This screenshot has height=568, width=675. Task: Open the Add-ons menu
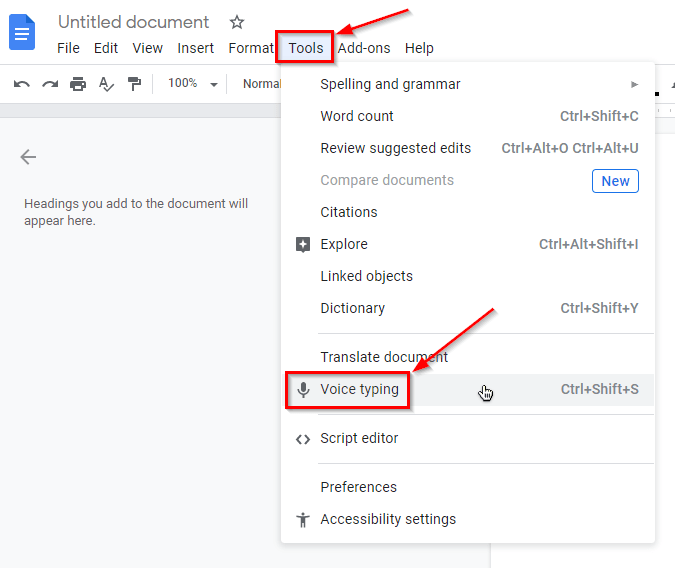[x=364, y=48]
